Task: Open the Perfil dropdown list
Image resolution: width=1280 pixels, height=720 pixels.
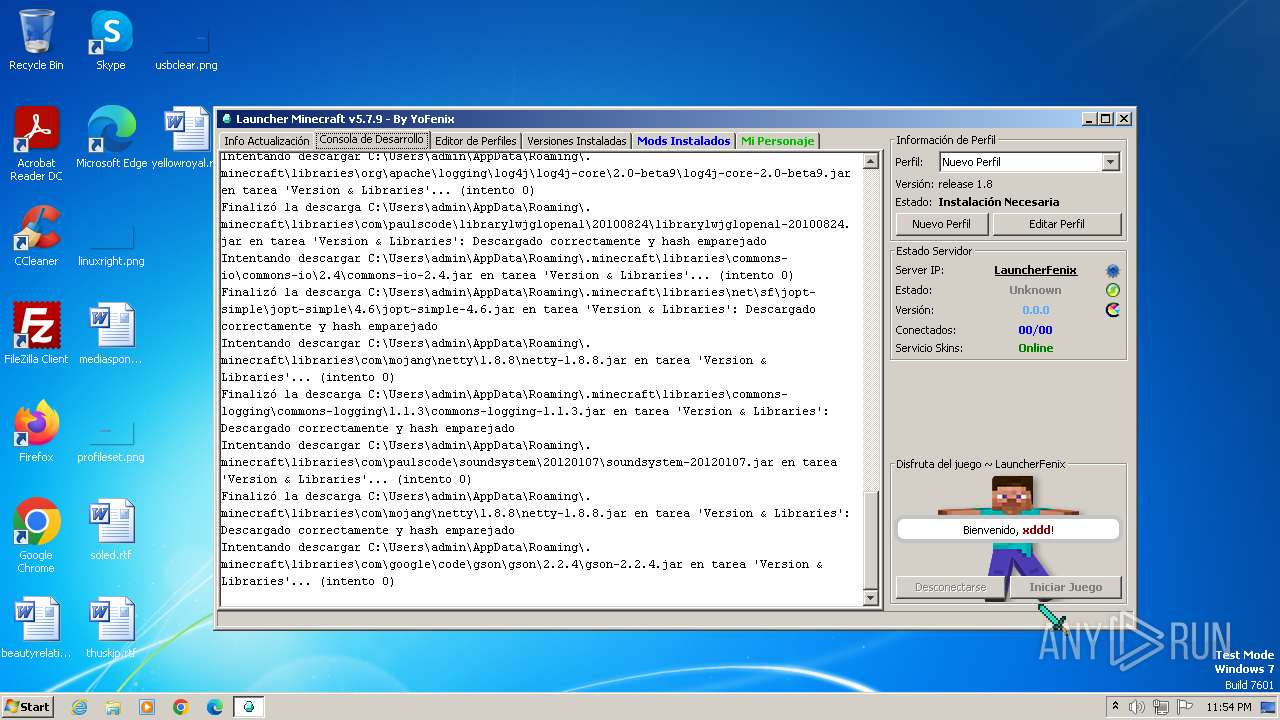Action: pos(1110,162)
